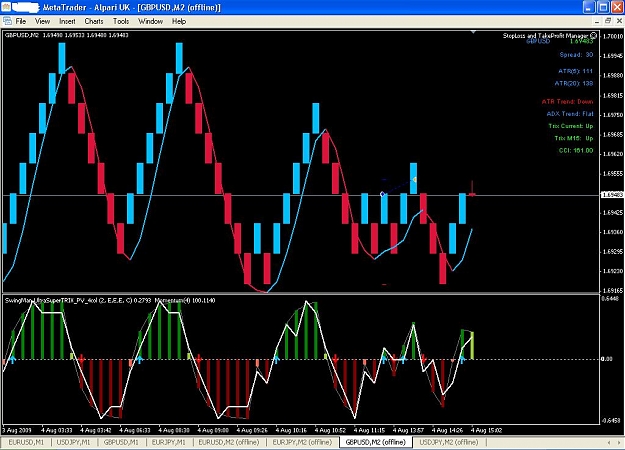Click the yellow arrow marker on the chart
This screenshot has height=450, width=625.
[415, 180]
